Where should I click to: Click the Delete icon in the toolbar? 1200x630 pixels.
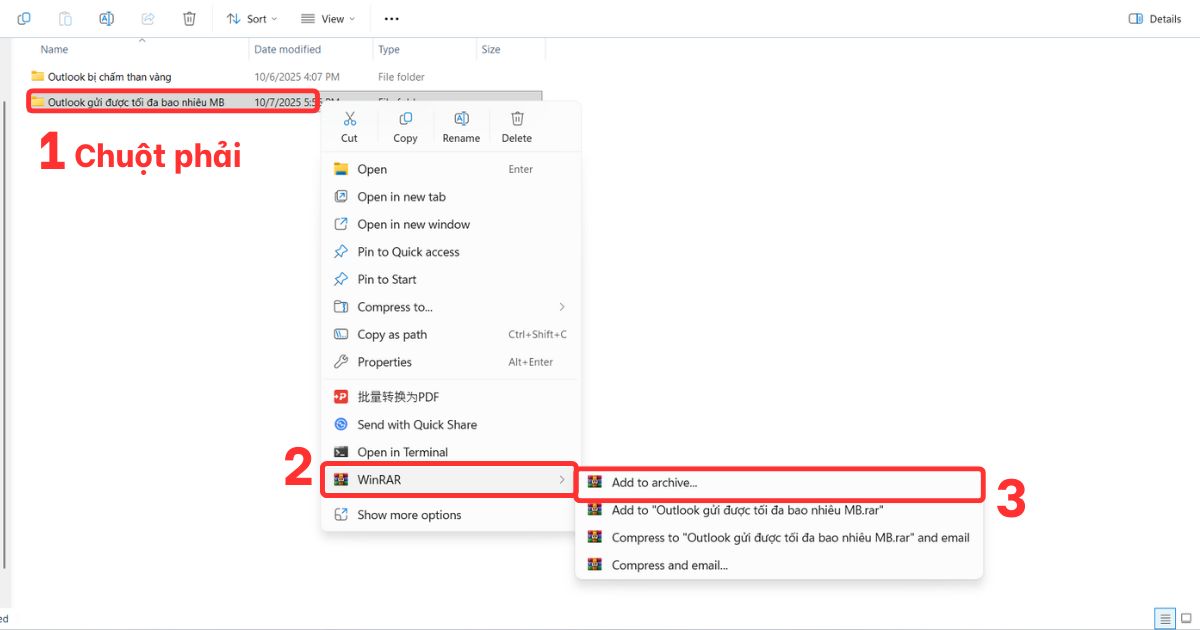pos(189,18)
